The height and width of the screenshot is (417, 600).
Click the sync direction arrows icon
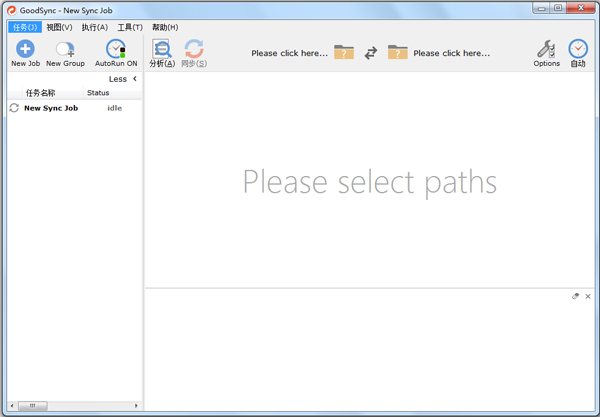click(370, 53)
